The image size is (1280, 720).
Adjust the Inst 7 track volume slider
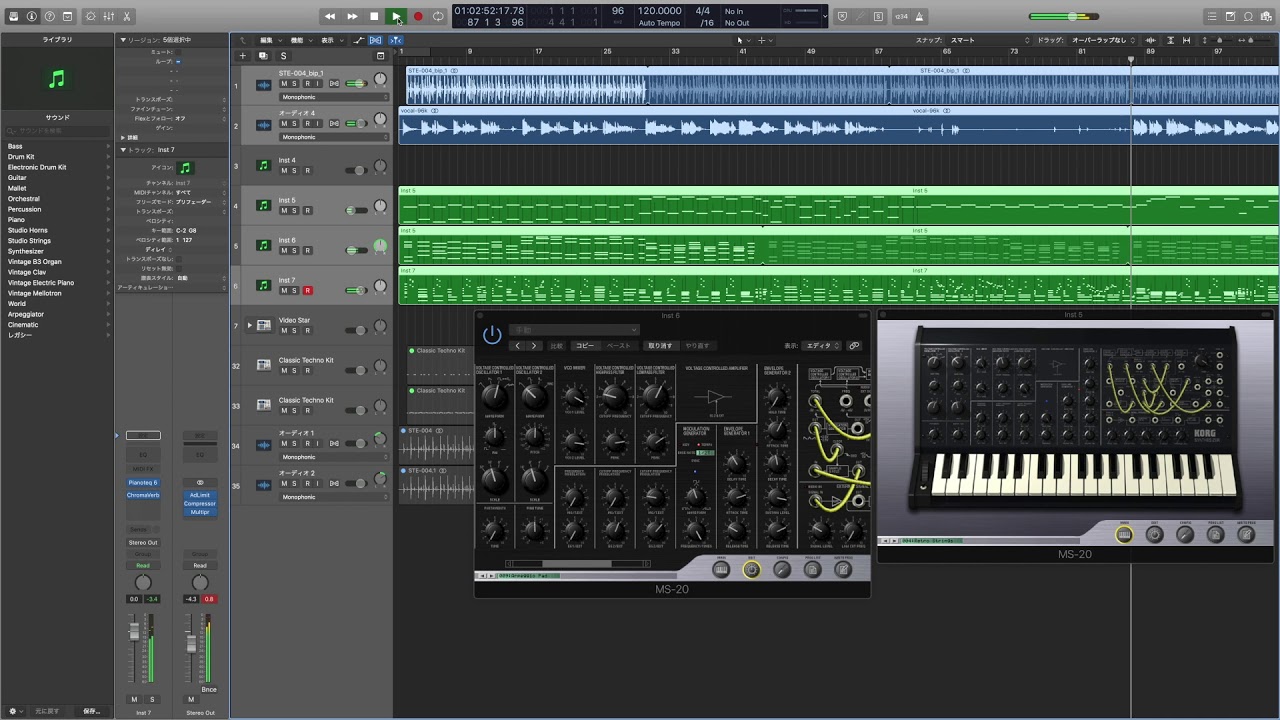click(356, 290)
